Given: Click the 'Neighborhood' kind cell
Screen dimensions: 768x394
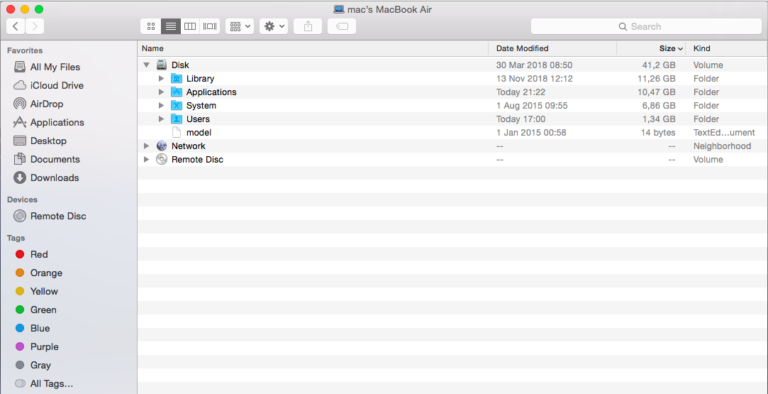Looking at the screenshot, I should pos(722,146).
